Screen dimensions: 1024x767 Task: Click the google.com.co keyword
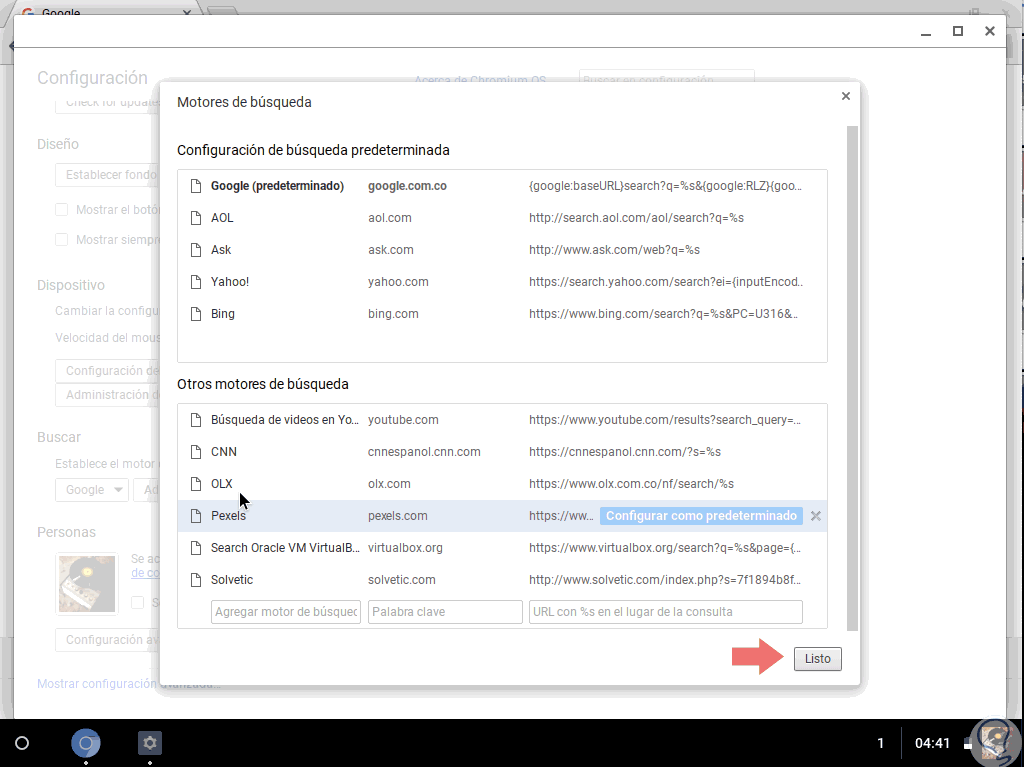(408, 186)
